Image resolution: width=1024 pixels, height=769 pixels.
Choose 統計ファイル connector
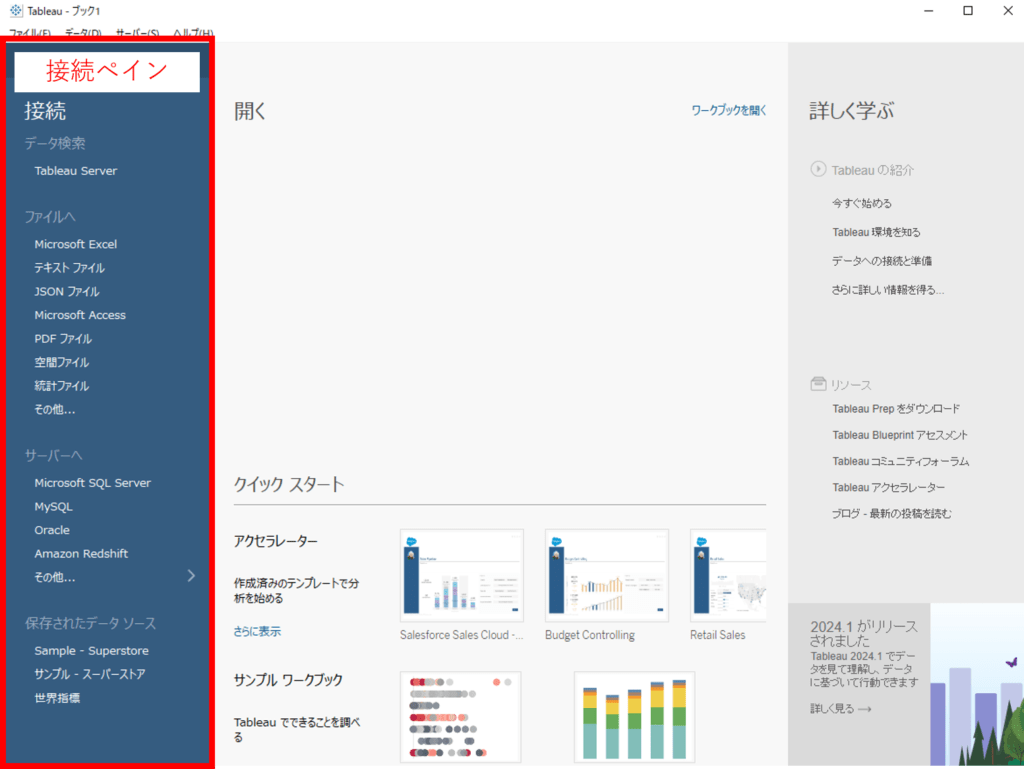(x=61, y=385)
